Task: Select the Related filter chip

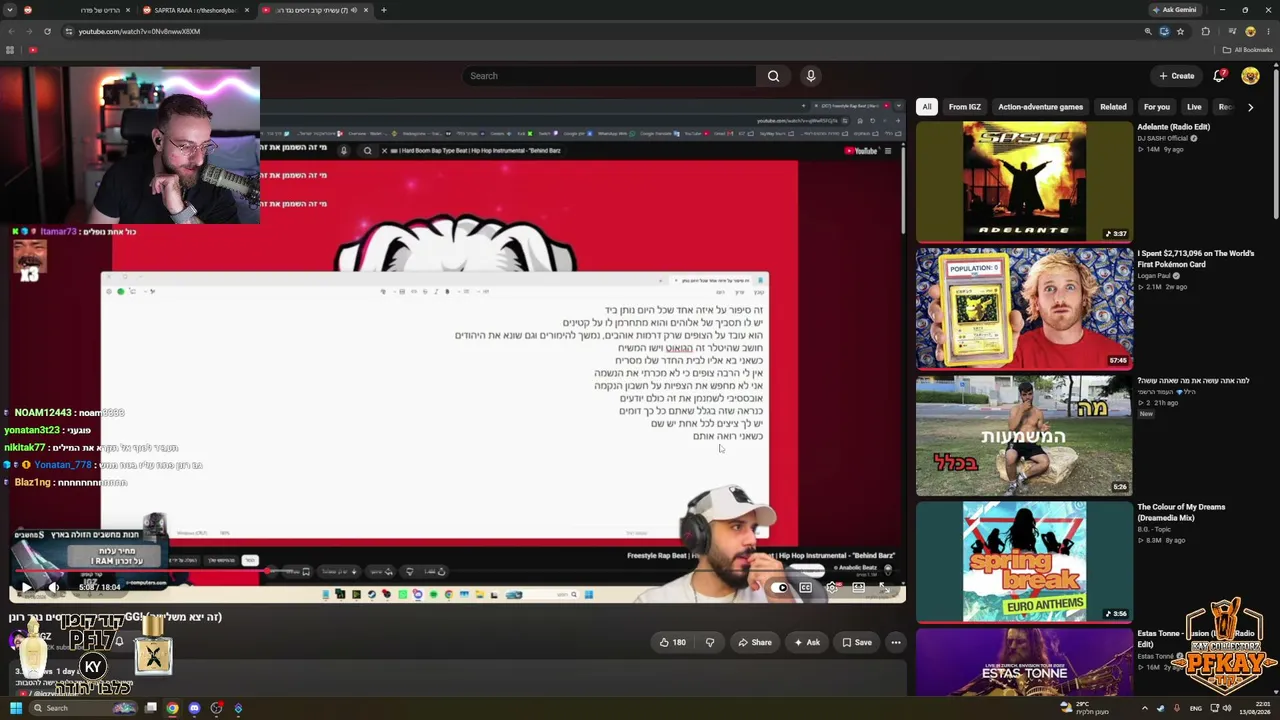Action: click(1113, 107)
